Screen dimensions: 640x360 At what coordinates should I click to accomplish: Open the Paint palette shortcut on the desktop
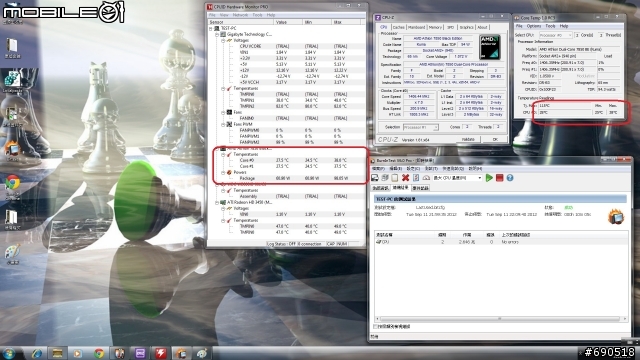(12, 252)
